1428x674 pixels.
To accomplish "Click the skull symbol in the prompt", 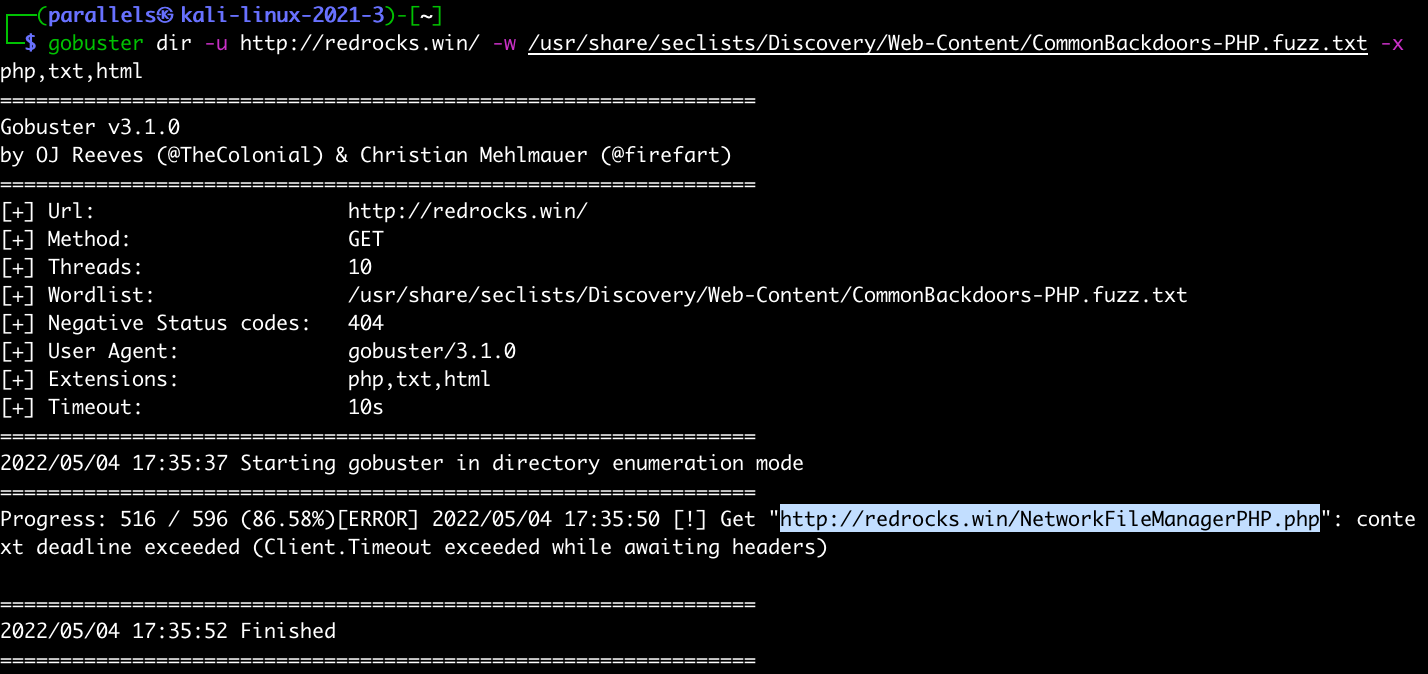I will click(165, 15).
